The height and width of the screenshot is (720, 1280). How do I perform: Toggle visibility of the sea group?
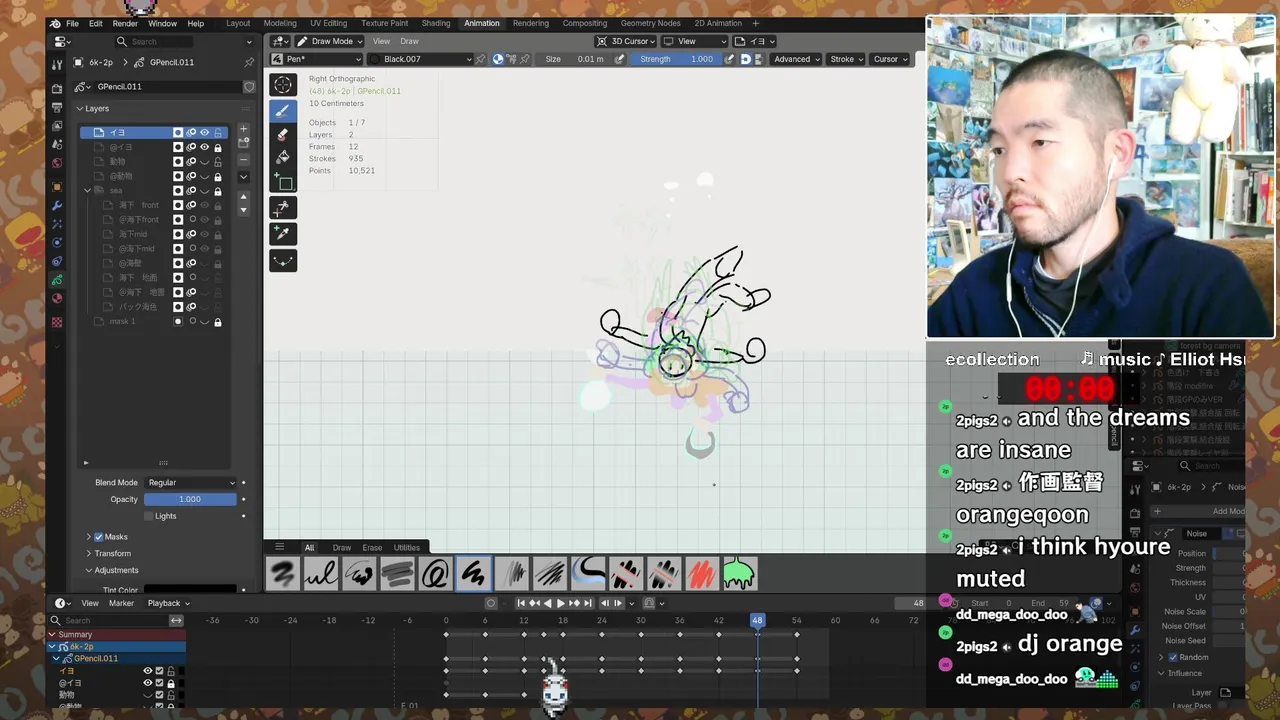205,190
